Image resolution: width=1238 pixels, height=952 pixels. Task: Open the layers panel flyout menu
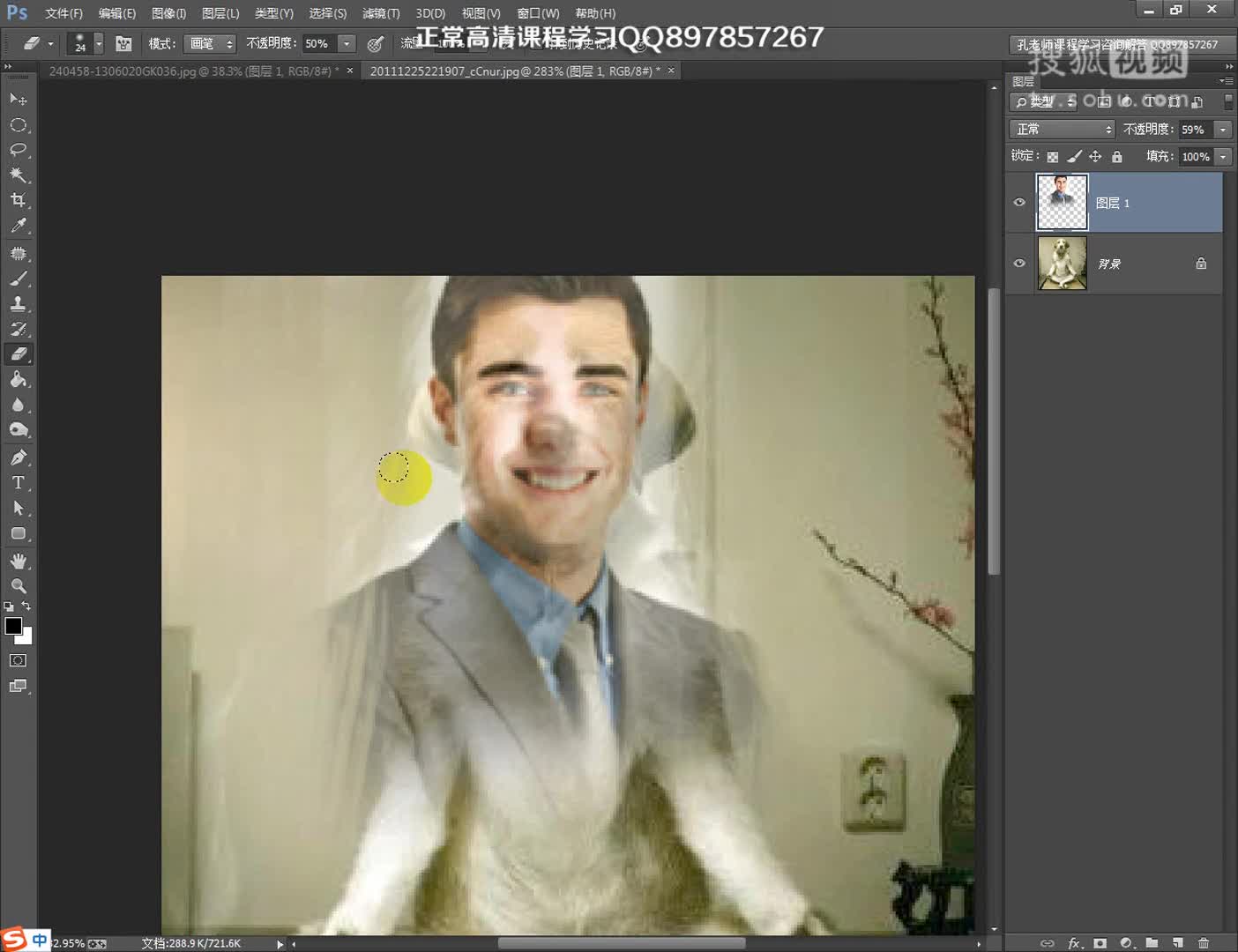tap(1227, 81)
